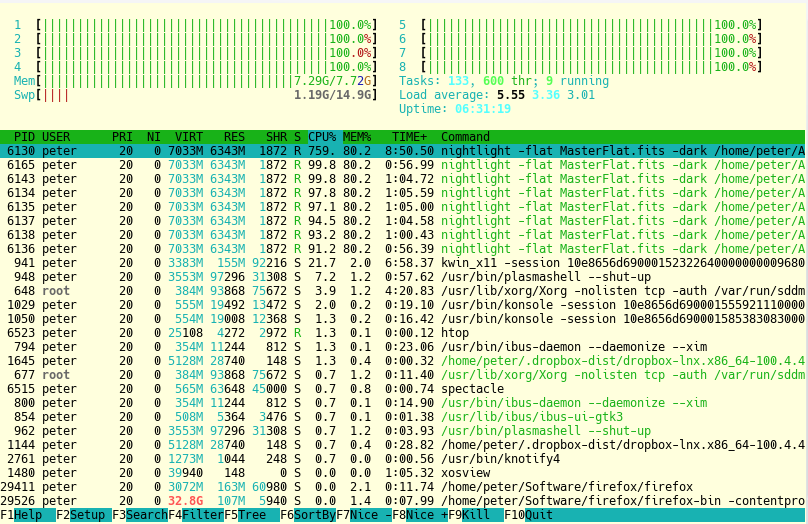Select nightlight process row PID 6137
Viewport: 808px width, 524px height.
402,221
